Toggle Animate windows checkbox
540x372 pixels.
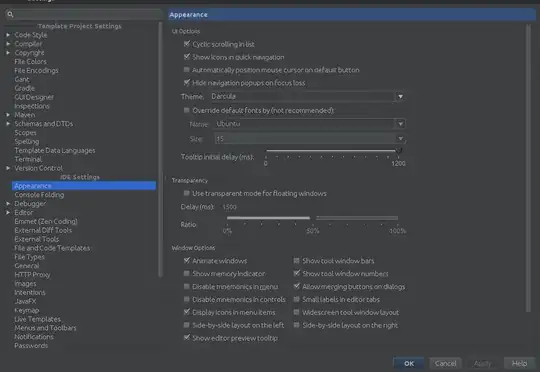tap(187, 260)
